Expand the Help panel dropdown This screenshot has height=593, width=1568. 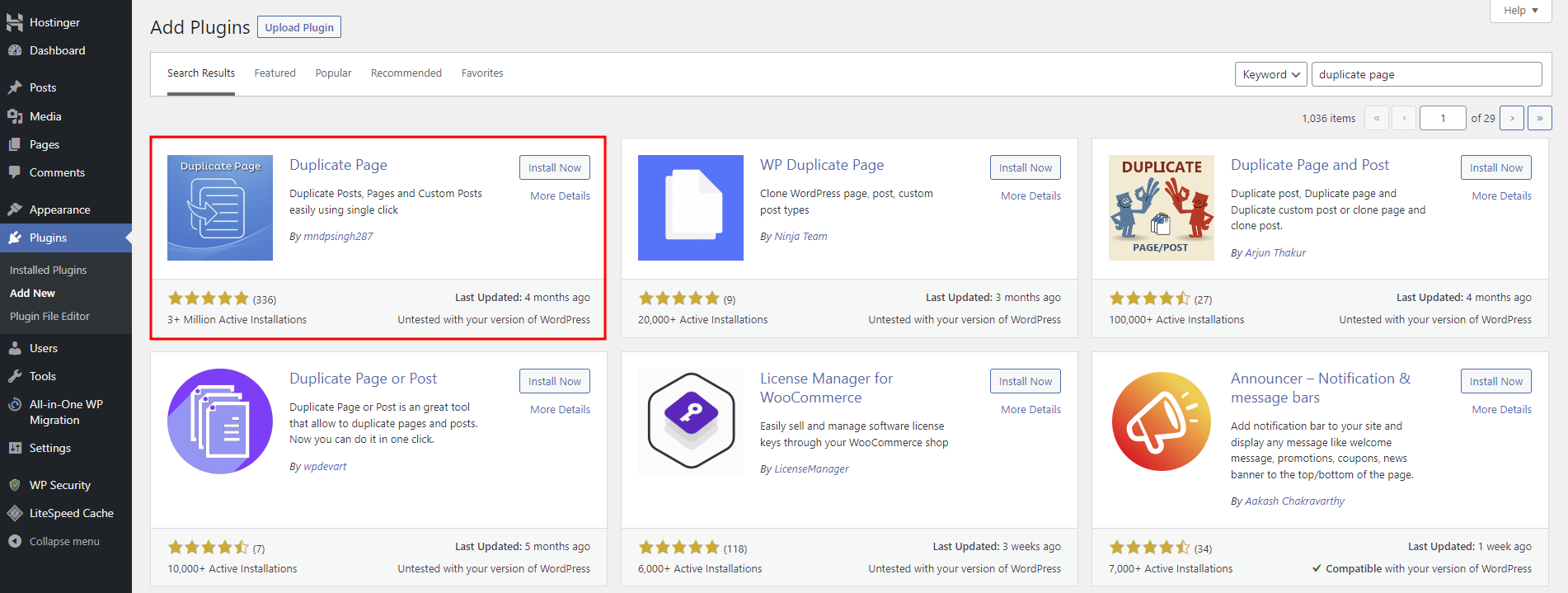[1520, 11]
